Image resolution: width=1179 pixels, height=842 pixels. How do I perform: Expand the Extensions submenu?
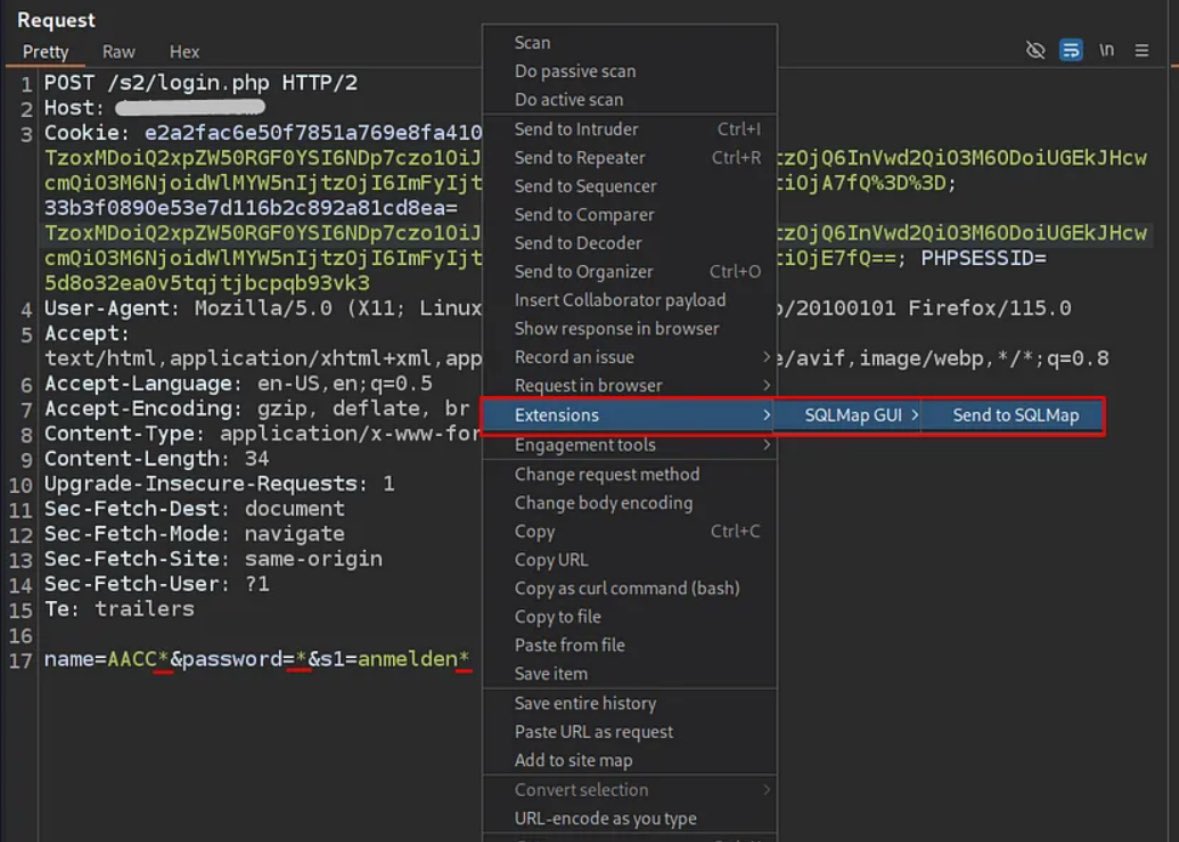click(x=629, y=416)
